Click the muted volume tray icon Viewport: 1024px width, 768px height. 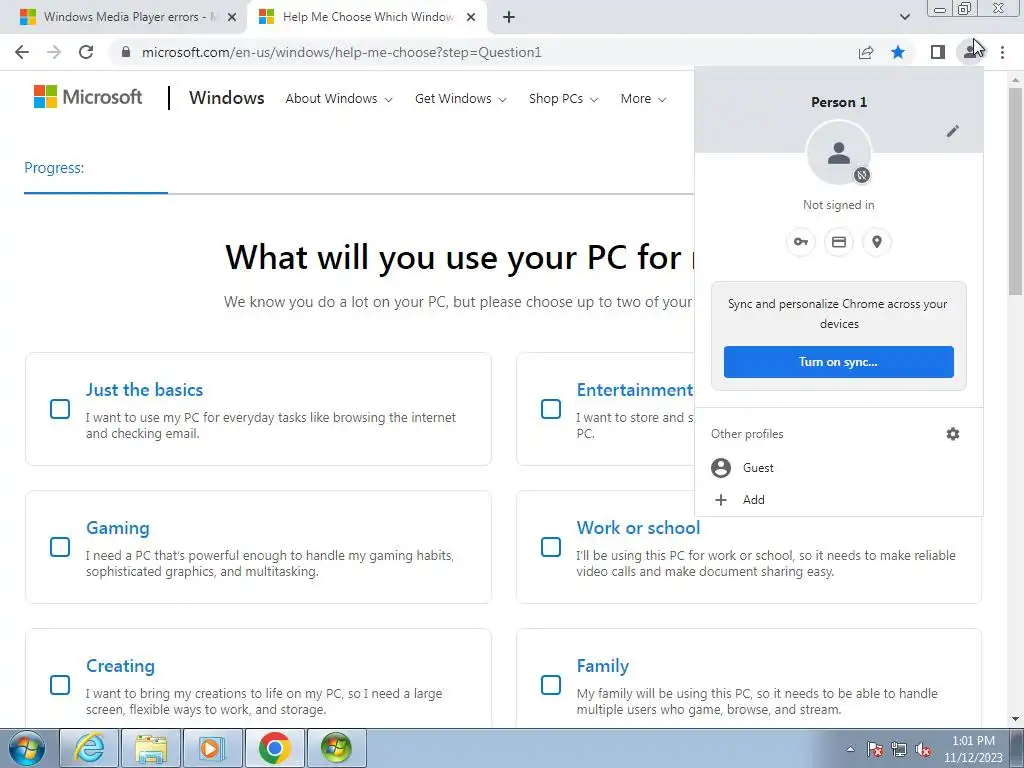pos(923,749)
